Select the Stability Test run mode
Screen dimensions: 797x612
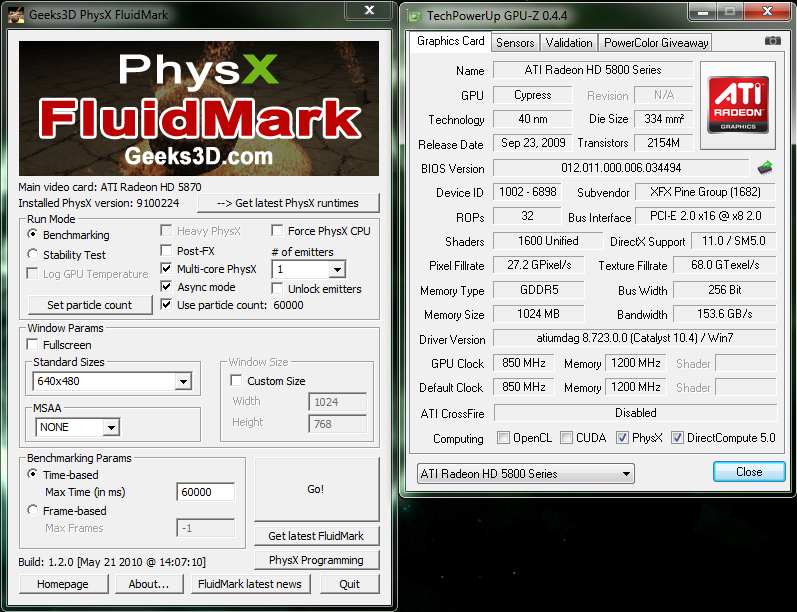(33, 254)
